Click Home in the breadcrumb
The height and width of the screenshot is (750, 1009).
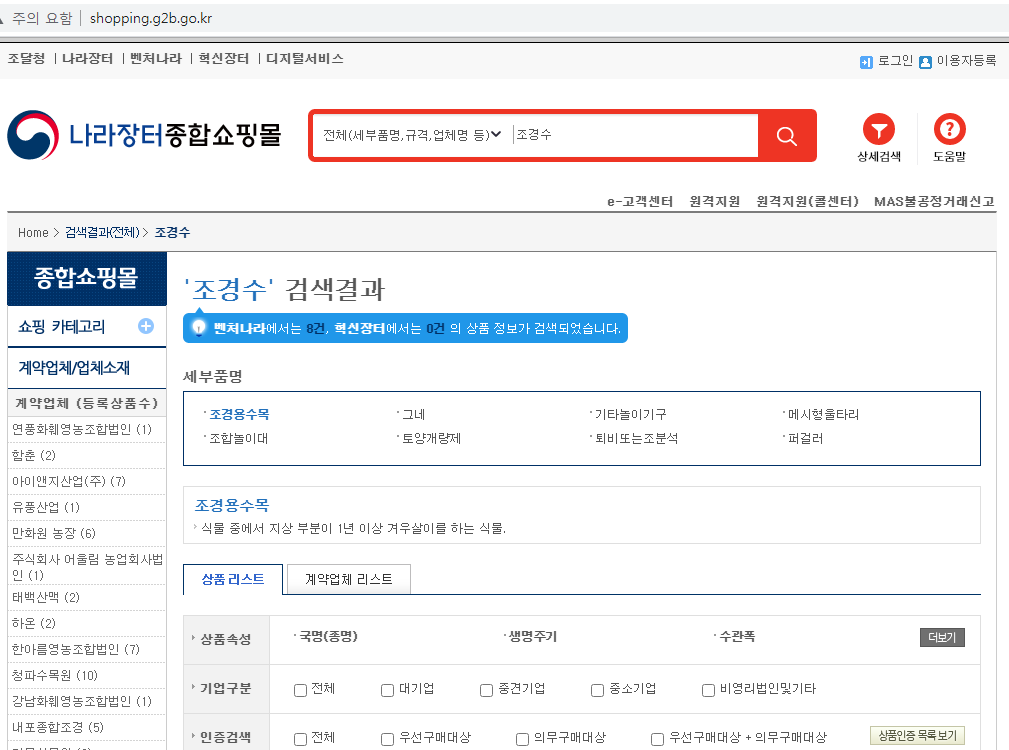click(33, 232)
